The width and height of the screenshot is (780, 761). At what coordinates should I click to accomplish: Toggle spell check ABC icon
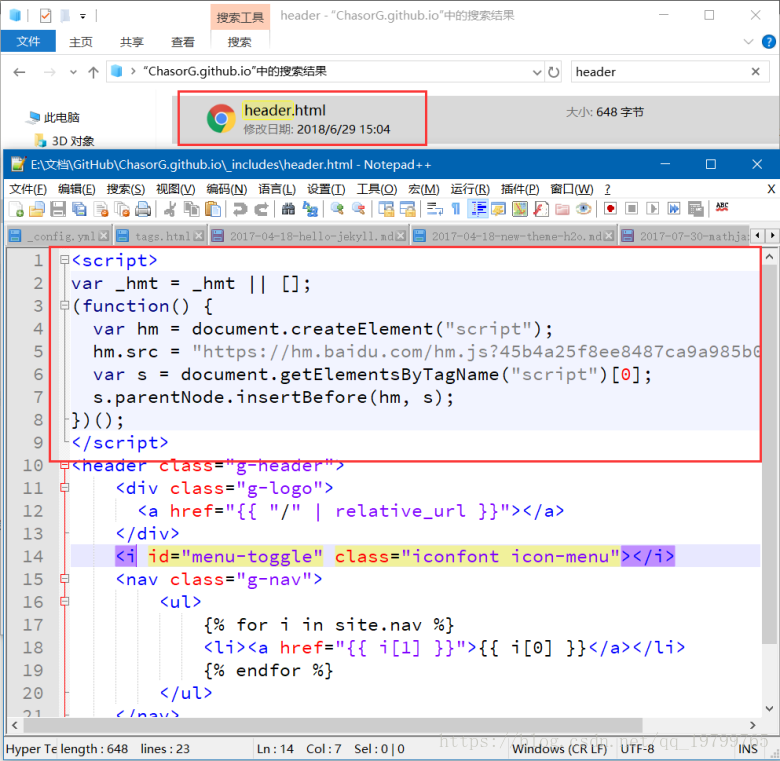pyautogui.click(x=722, y=207)
